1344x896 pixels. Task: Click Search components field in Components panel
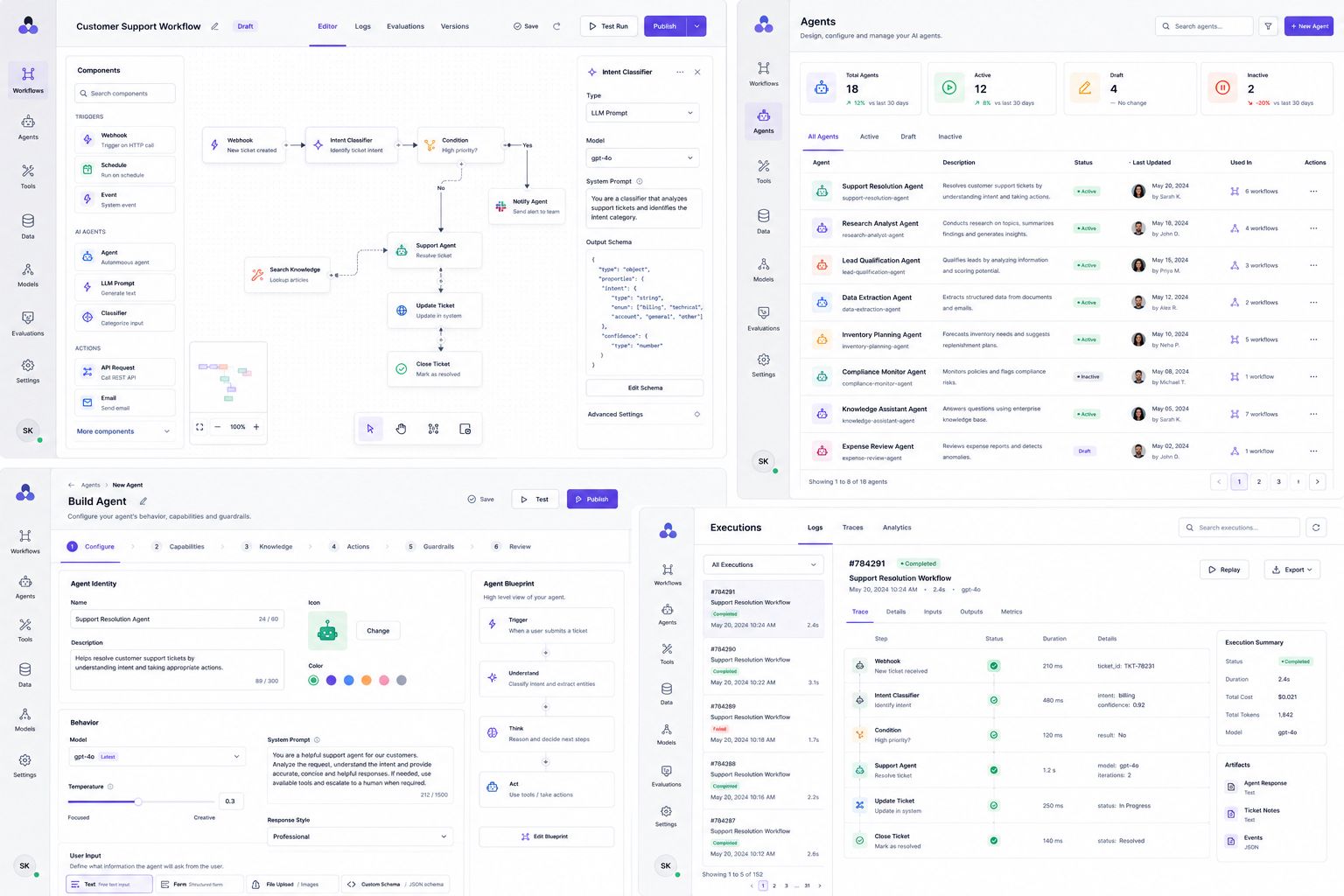(125, 94)
